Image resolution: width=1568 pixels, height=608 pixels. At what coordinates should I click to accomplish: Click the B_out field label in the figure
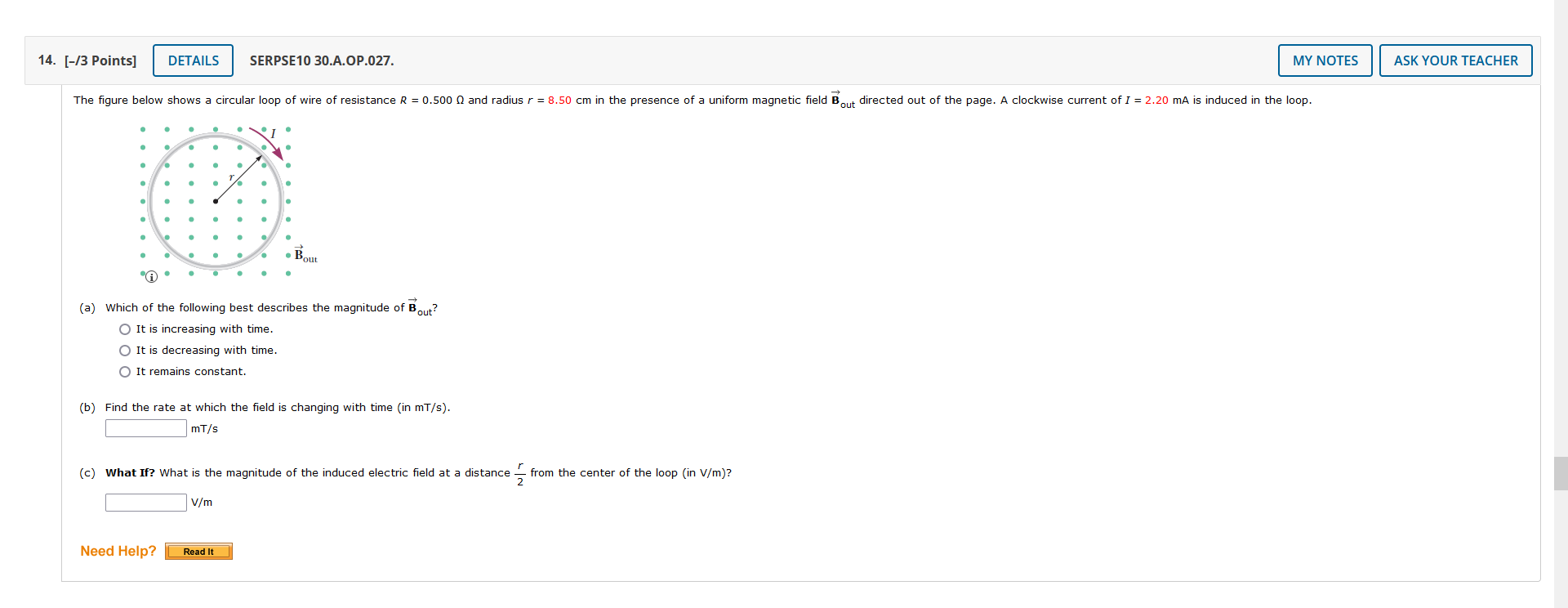(304, 255)
